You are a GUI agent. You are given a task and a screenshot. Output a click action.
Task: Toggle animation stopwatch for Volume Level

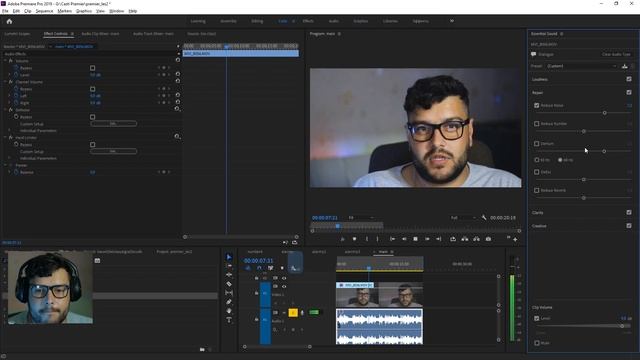point(16,75)
